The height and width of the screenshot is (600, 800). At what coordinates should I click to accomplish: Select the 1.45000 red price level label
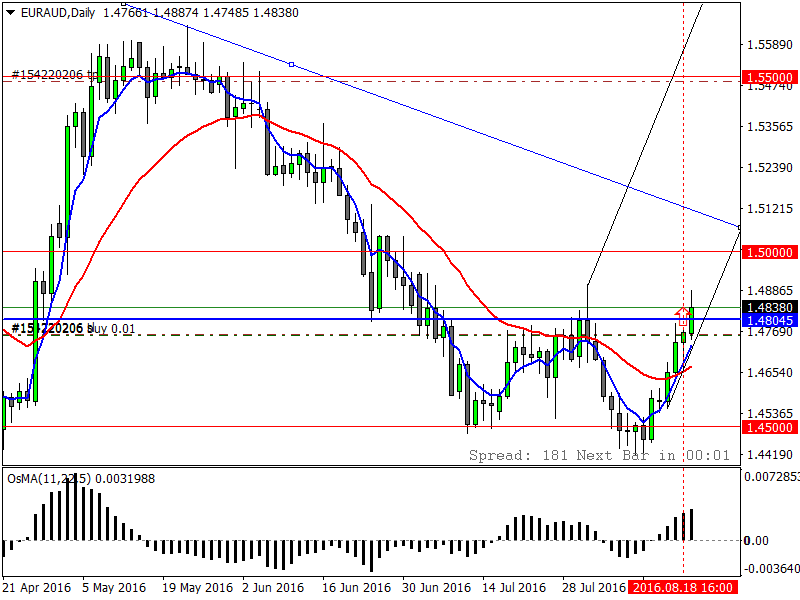(x=770, y=427)
